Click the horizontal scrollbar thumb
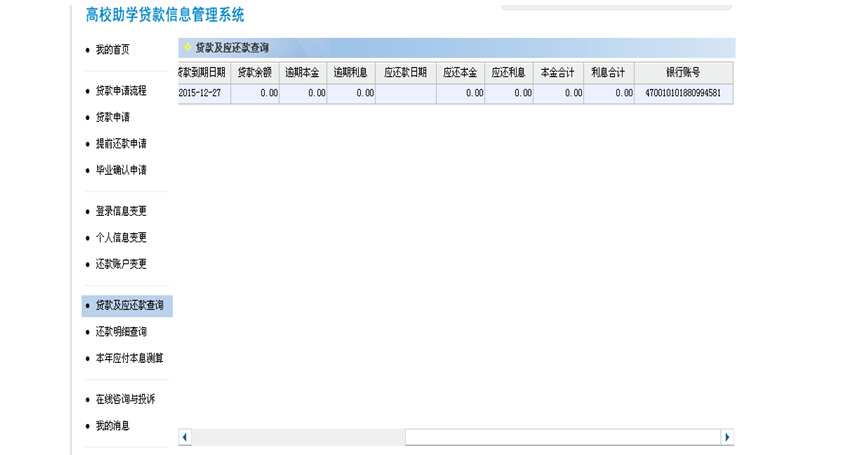Viewport: 847px width, 455px height. pos(562,437)
